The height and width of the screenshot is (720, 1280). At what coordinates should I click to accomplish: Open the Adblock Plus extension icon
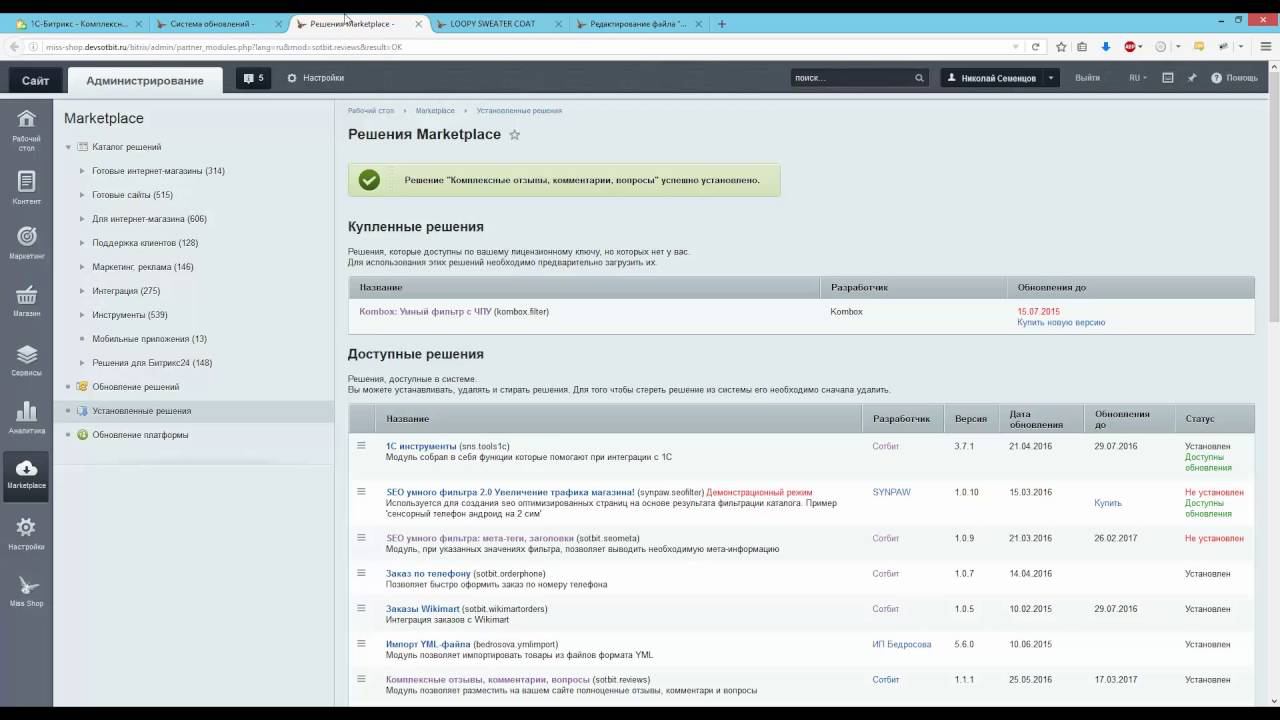(1131, 47)
